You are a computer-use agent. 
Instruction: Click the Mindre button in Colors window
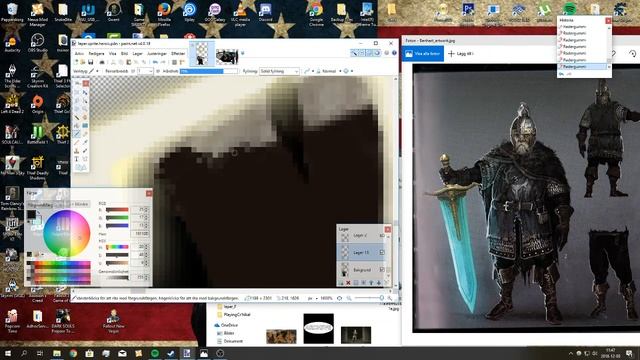tap(80, 204)
